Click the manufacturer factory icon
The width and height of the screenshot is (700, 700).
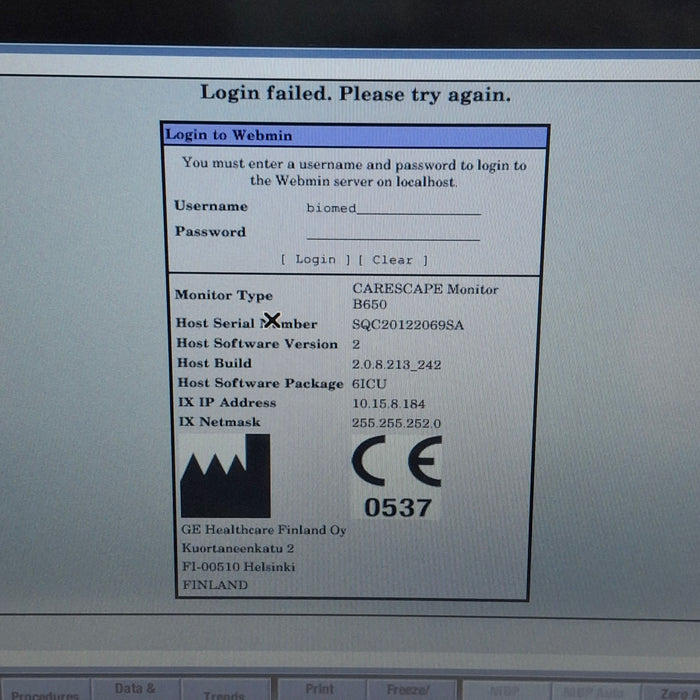point(225,476)
